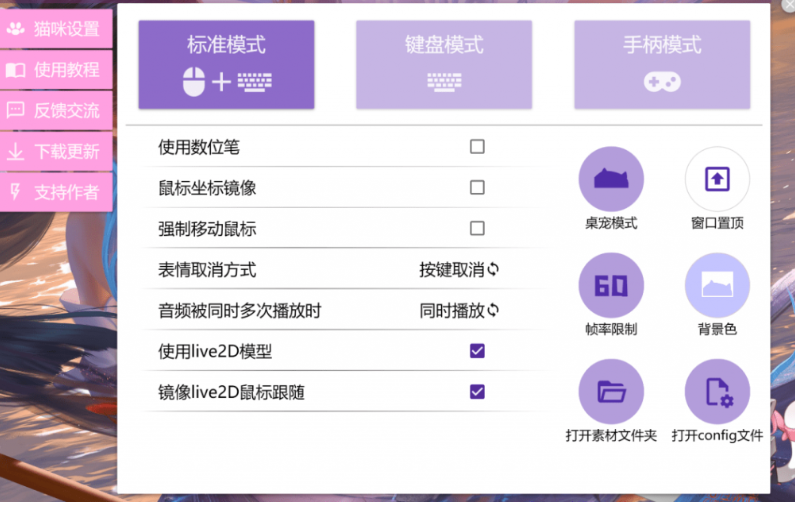The height and width of the screenshot is (509, 795).
Task: Disable 镜像live2D鼠标跟随 checkbox
Action: [477, 392]
